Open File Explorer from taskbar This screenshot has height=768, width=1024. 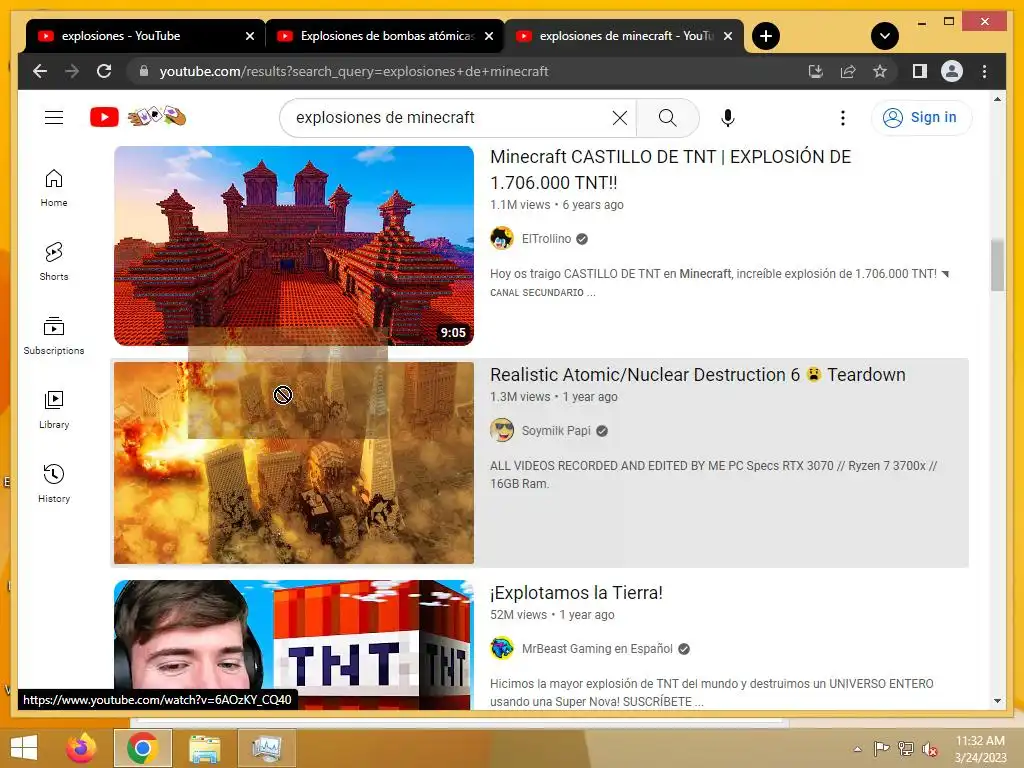pyautogui.click(x=204, y=748)
